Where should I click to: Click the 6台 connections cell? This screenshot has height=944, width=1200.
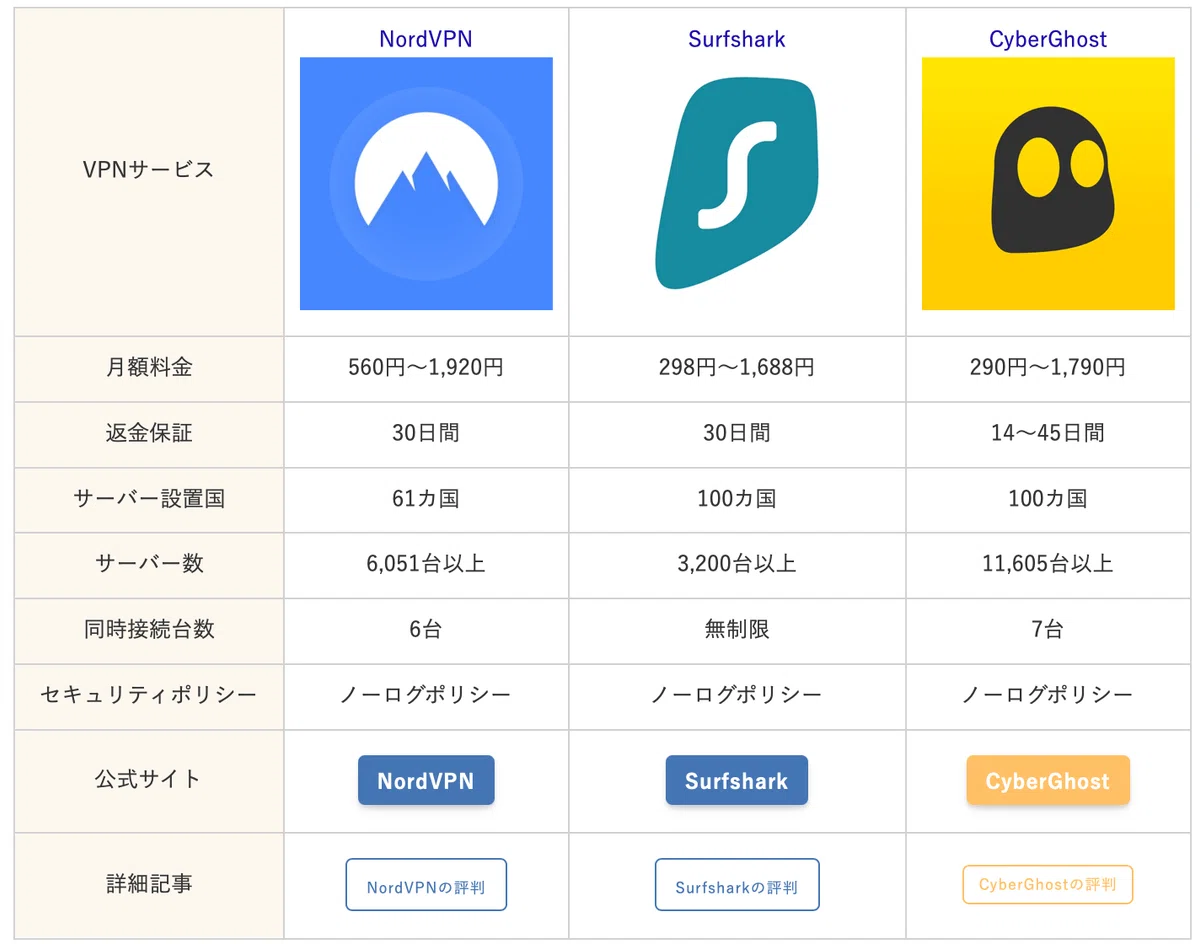point(426,631)
